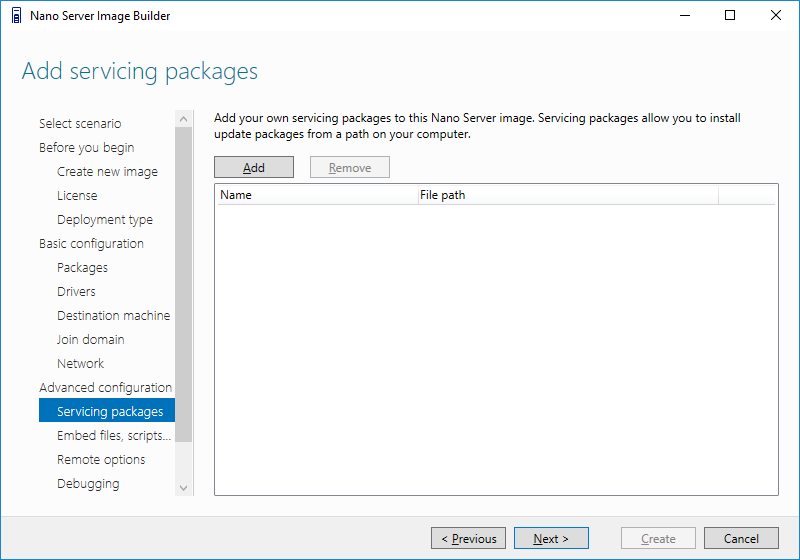Jump to Deployment type step
Screen dimensions: 800x560
tap(105, 219)
